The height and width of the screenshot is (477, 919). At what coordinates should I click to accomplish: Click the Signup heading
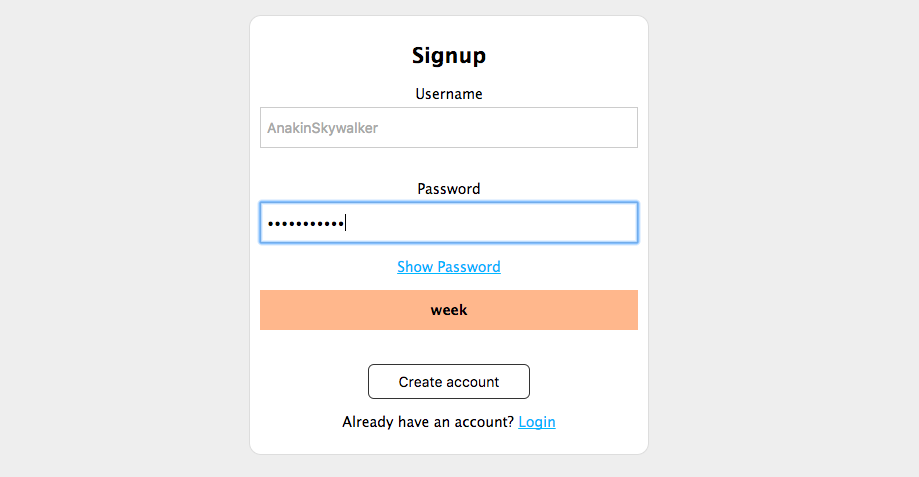(x=449, y=56)
